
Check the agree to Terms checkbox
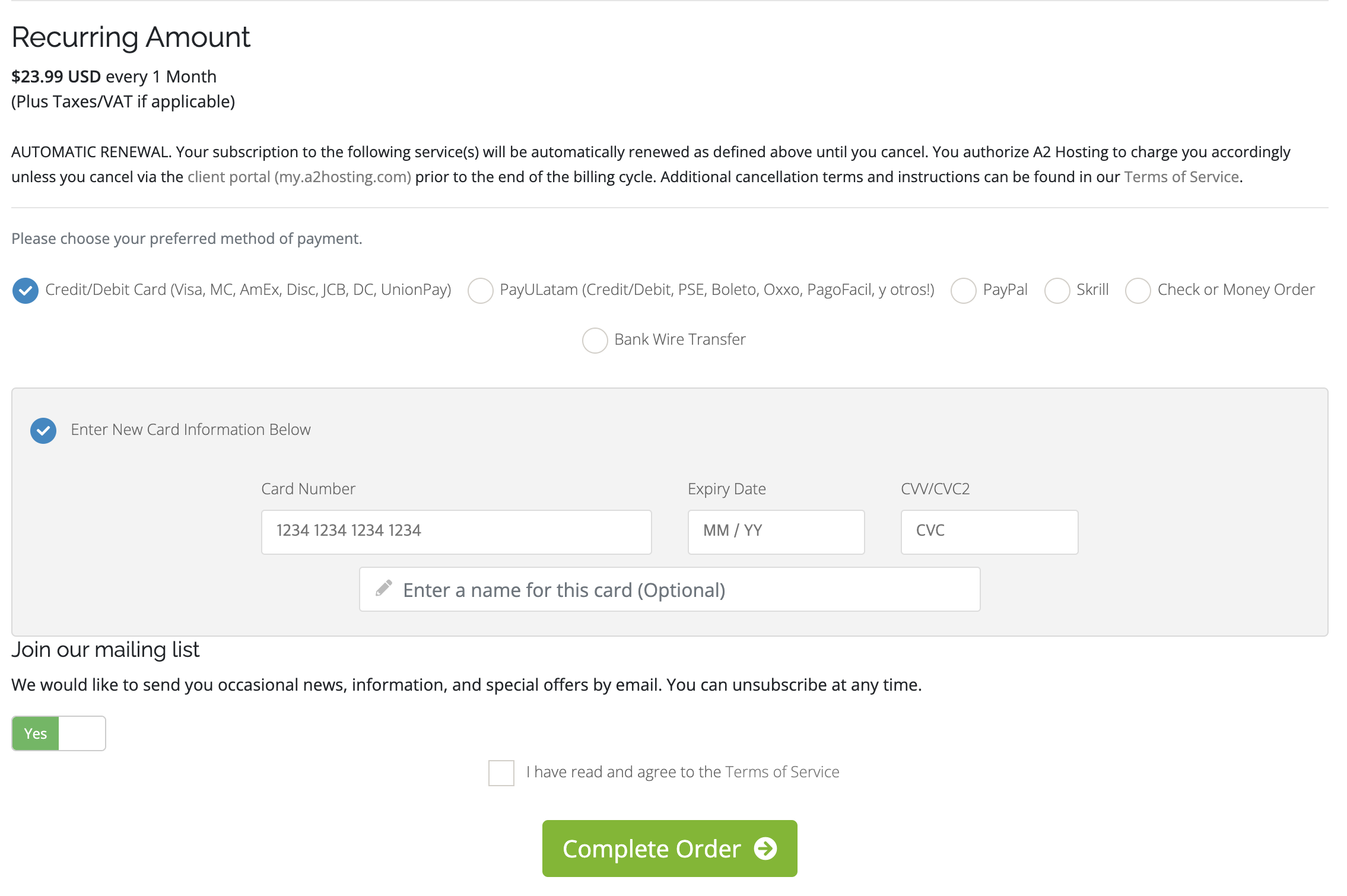[x=501, y=773]
